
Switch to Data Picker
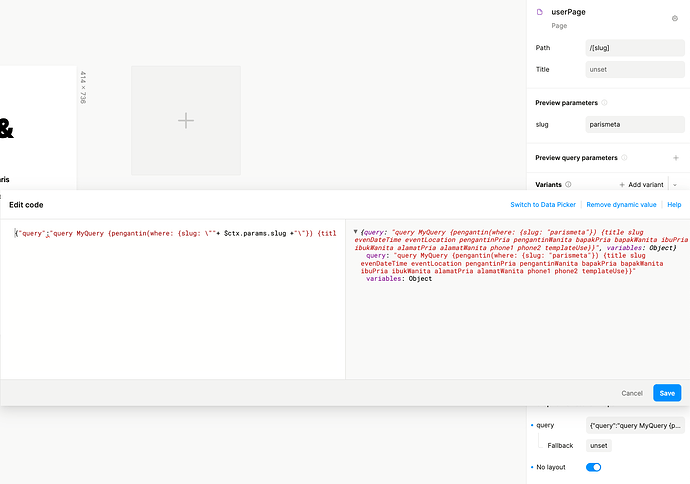[x=545, y=204]
